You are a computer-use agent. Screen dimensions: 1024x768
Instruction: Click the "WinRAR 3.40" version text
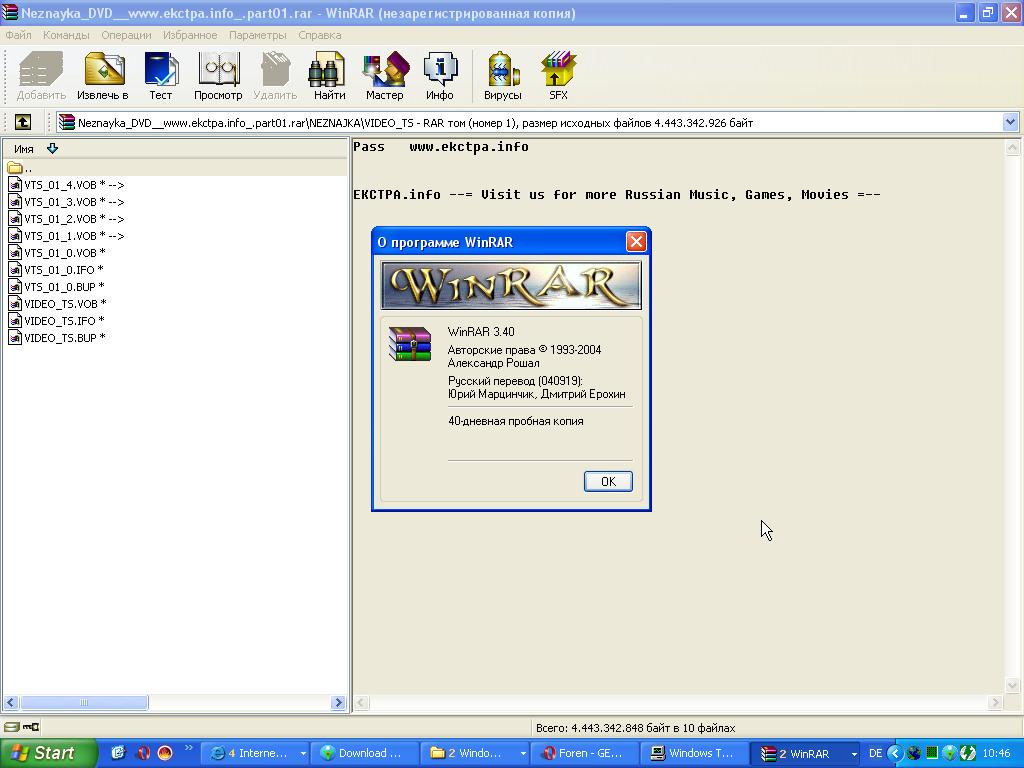click(x=481, y=332)
